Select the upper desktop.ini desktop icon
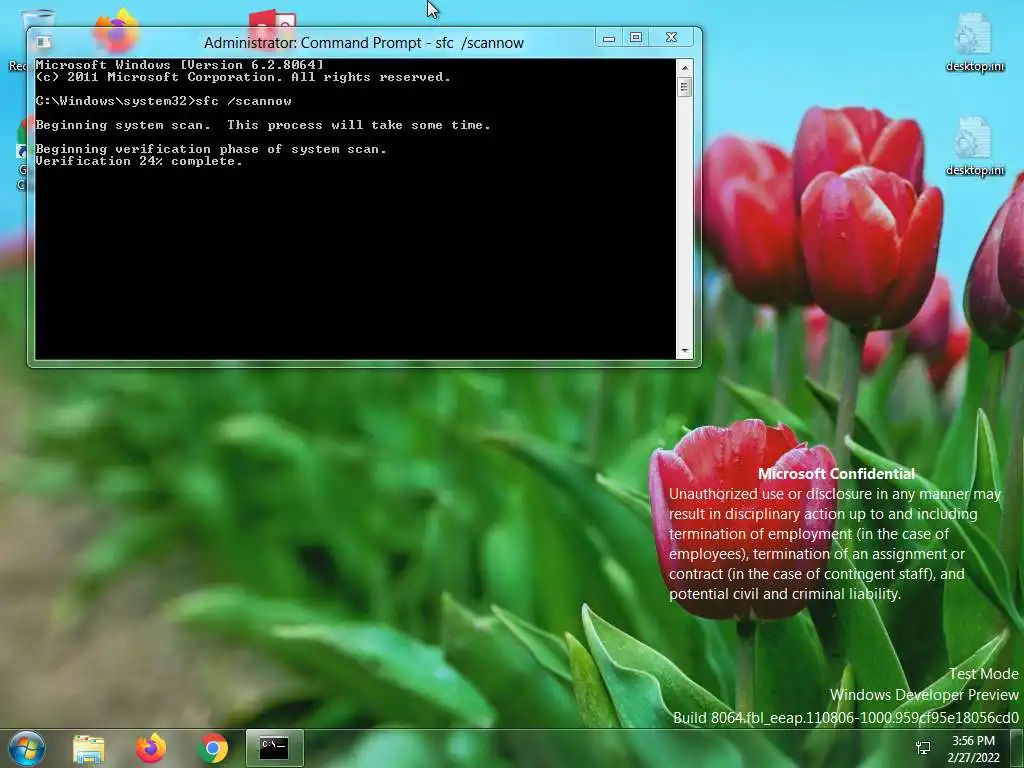The height and width of the screenshot is (768, 1024). pos(974,43)
